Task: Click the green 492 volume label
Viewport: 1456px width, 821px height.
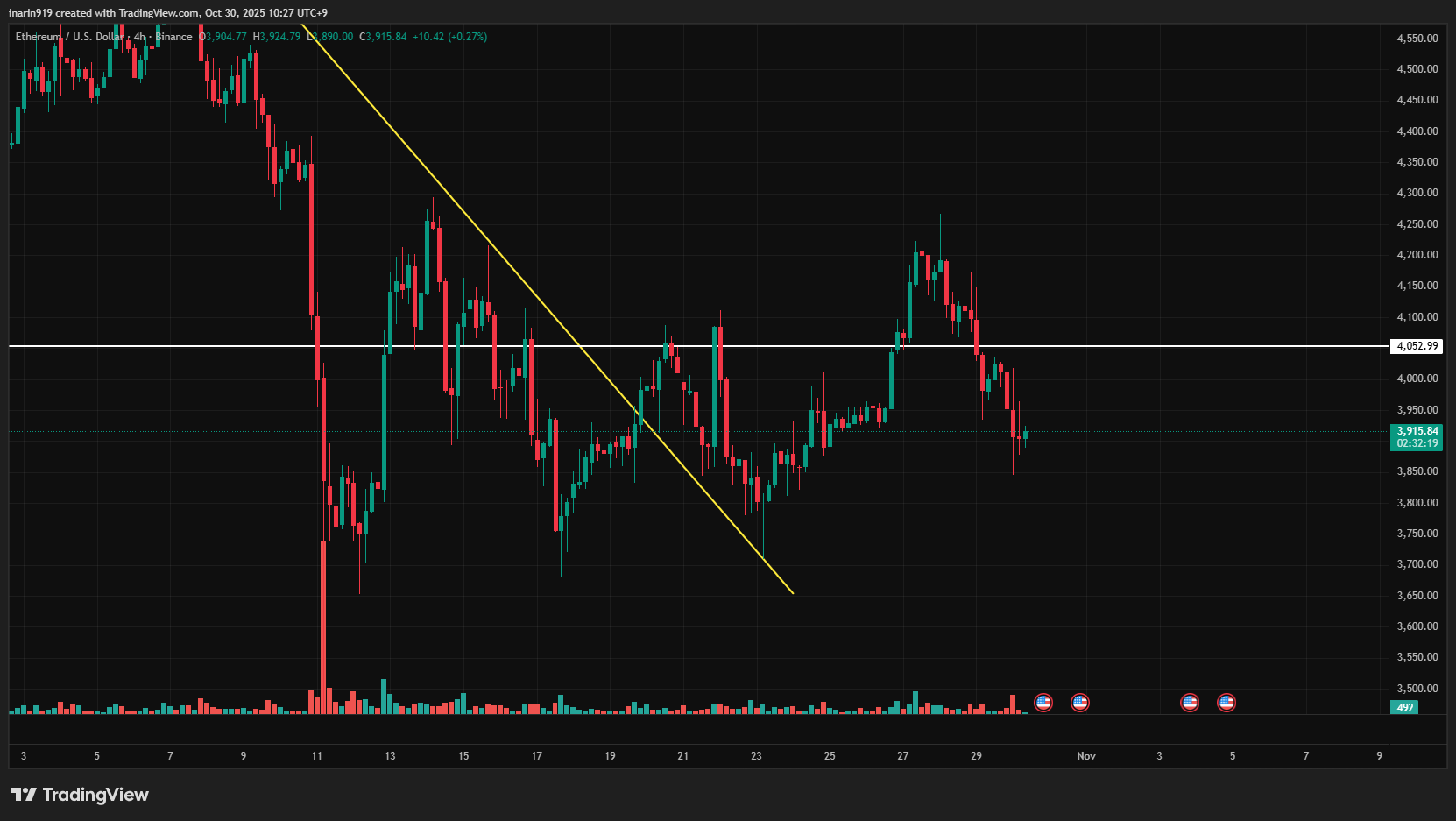Action: click(1404, 707)
